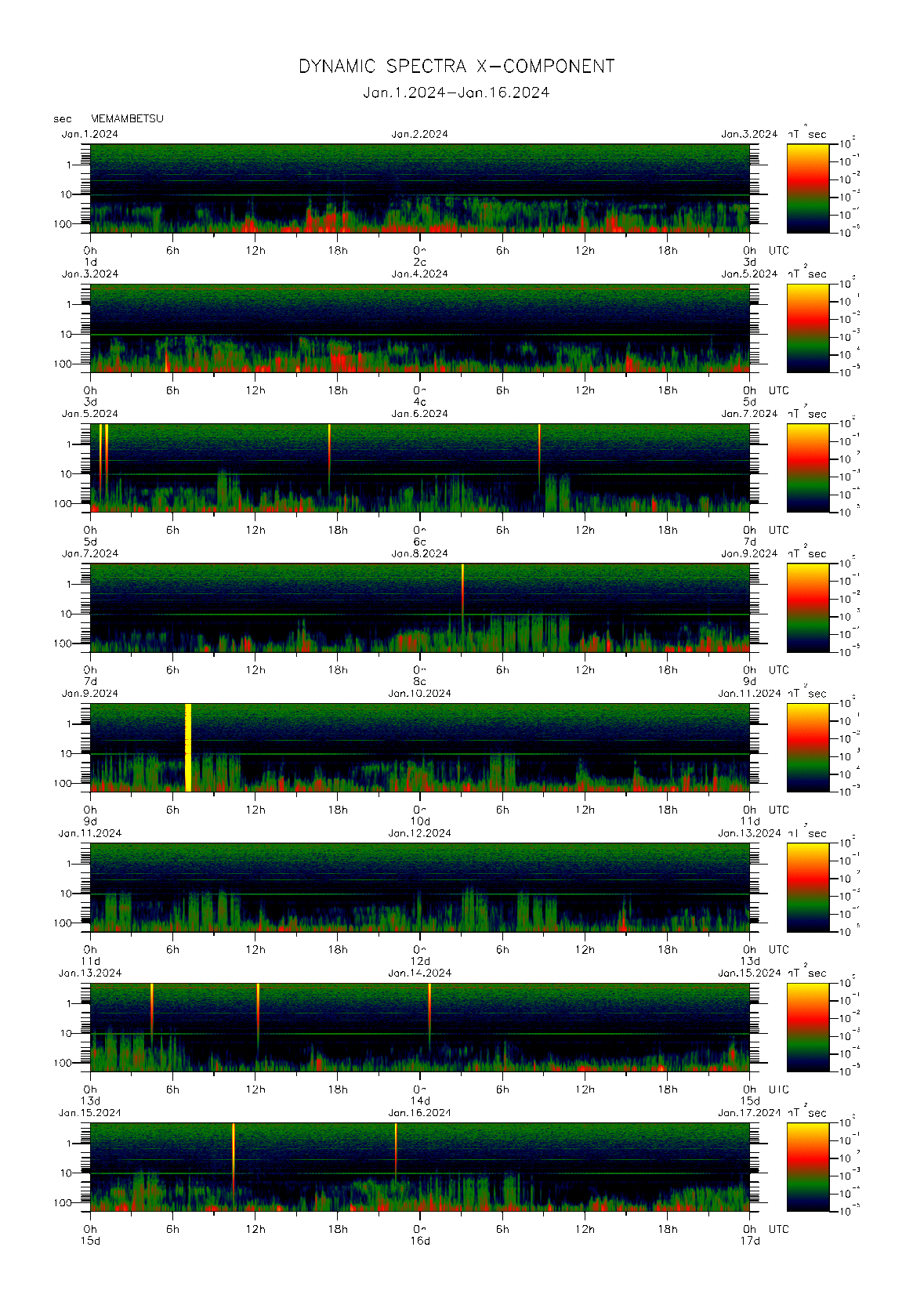Click the title DYNAMIC SPECTRA X-COMPONENT
913x1316 pixels.
click(456, 67)
